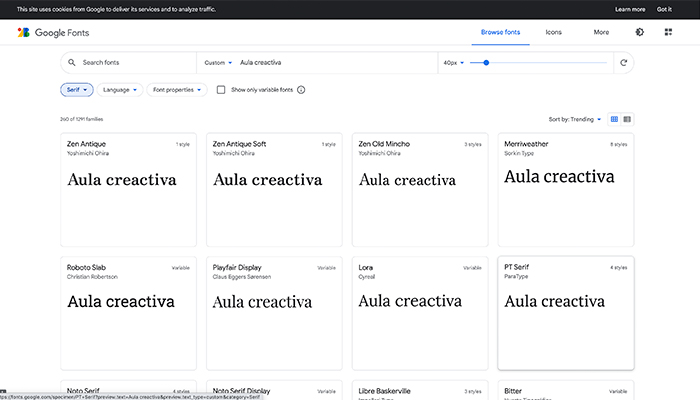700x400 pixels.
Task: Open the Zen Old Mincho font card
Action: point(420,190)
